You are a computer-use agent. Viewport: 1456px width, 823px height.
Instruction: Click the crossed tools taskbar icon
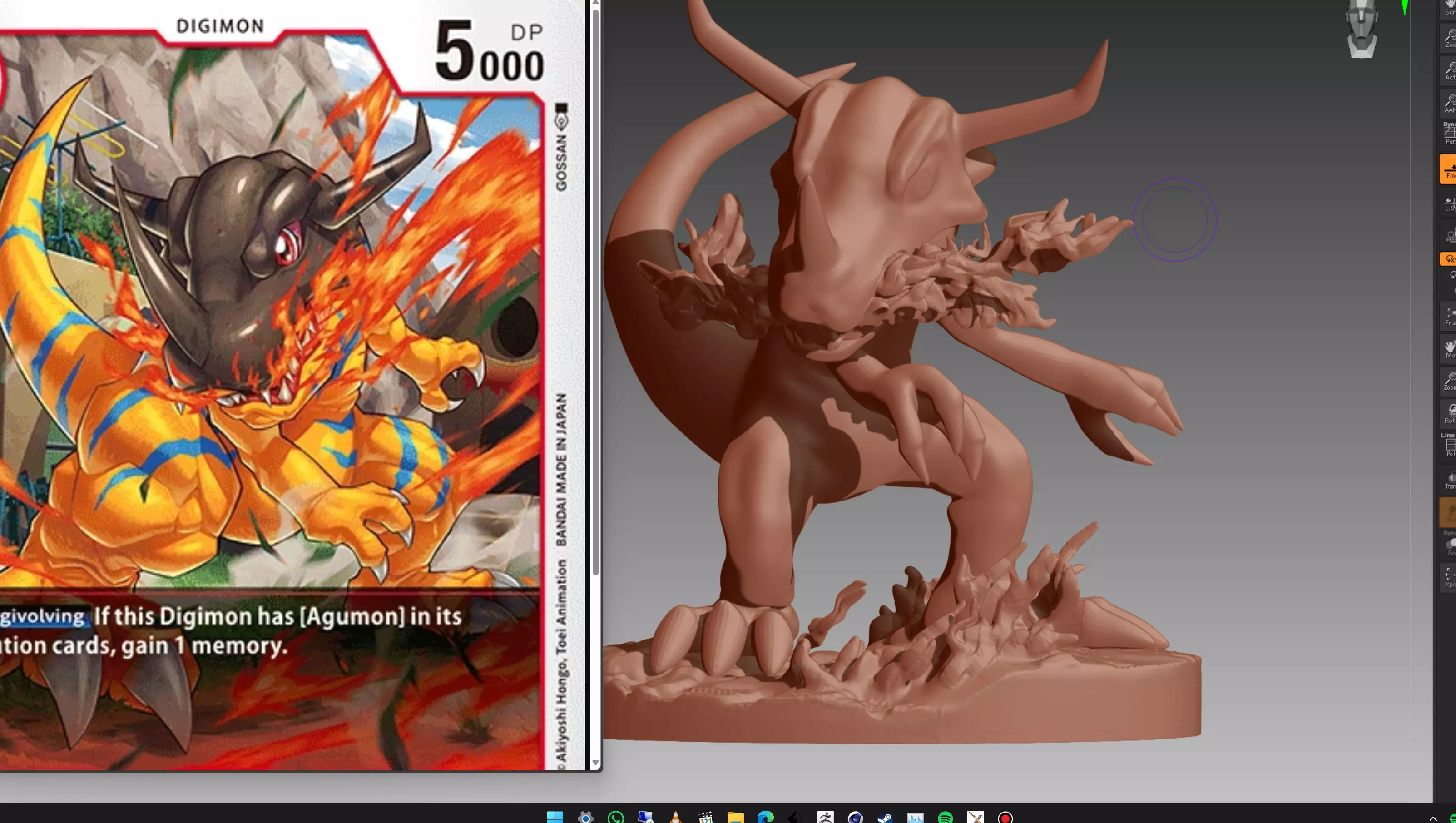pyautogui.click(x=975, y=817)
